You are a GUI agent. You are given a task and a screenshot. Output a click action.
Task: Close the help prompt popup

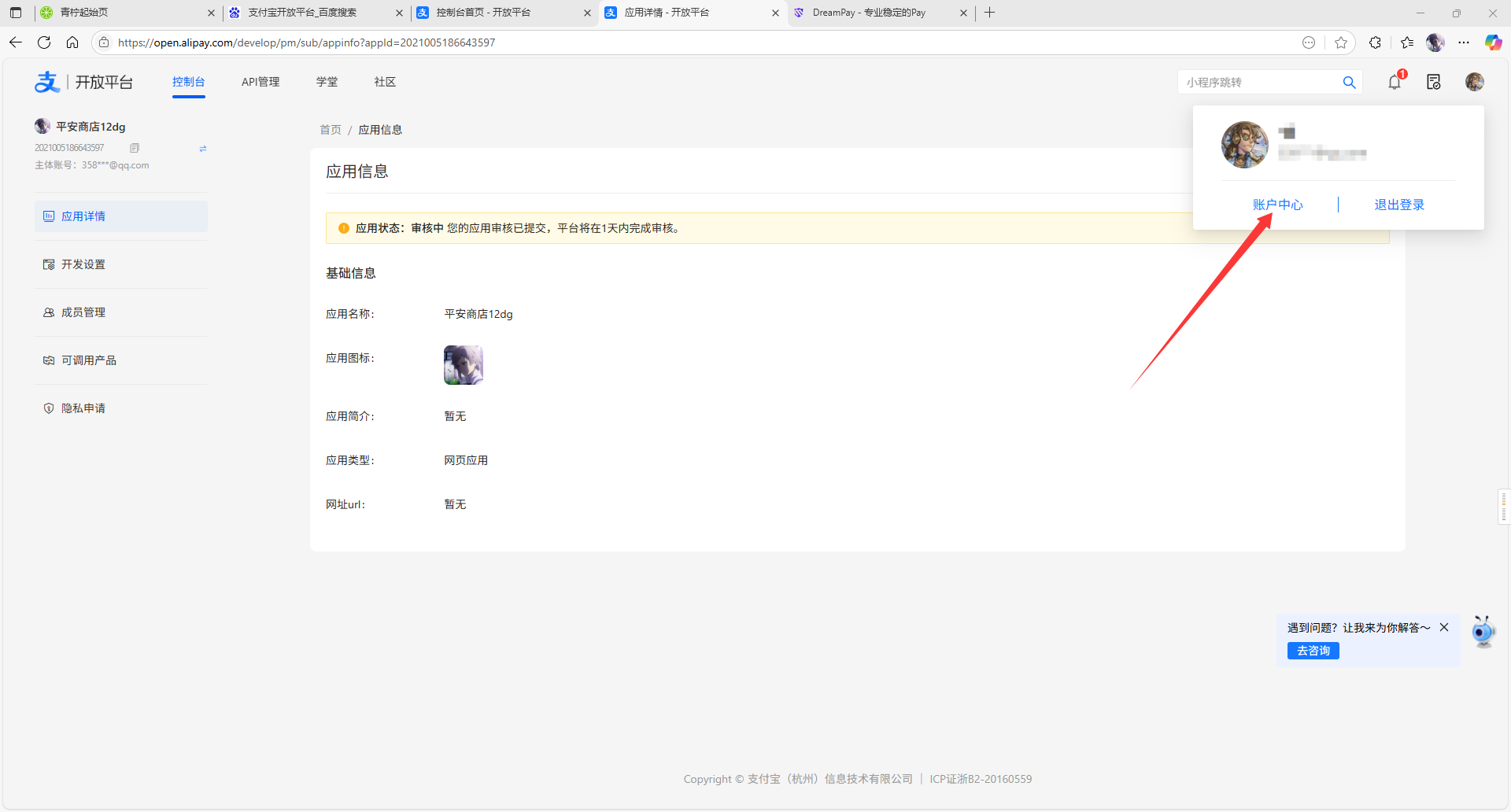click(1444, 627)
